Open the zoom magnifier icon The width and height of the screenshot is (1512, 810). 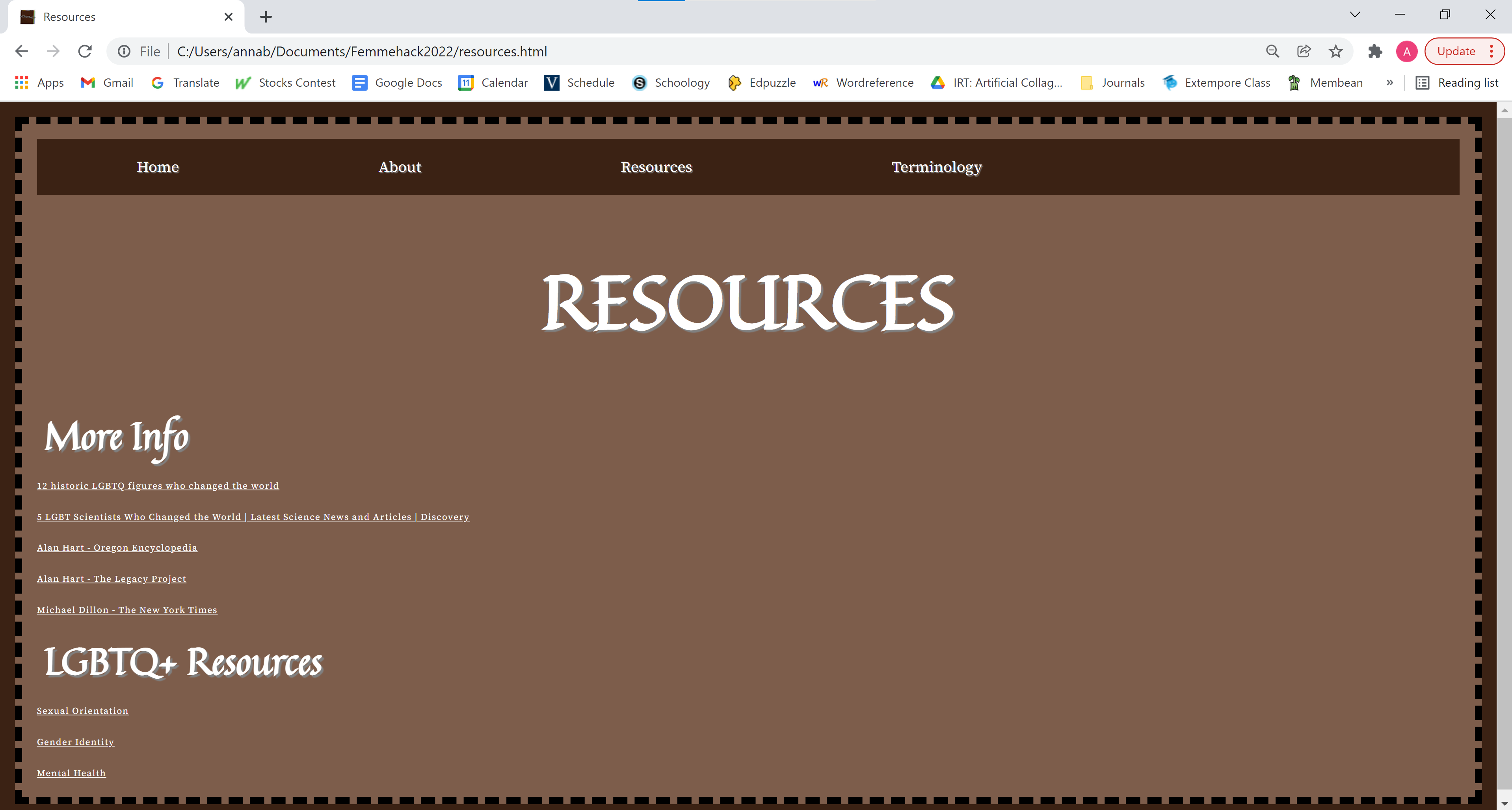pyautogui.click(x=1272, y=52)
